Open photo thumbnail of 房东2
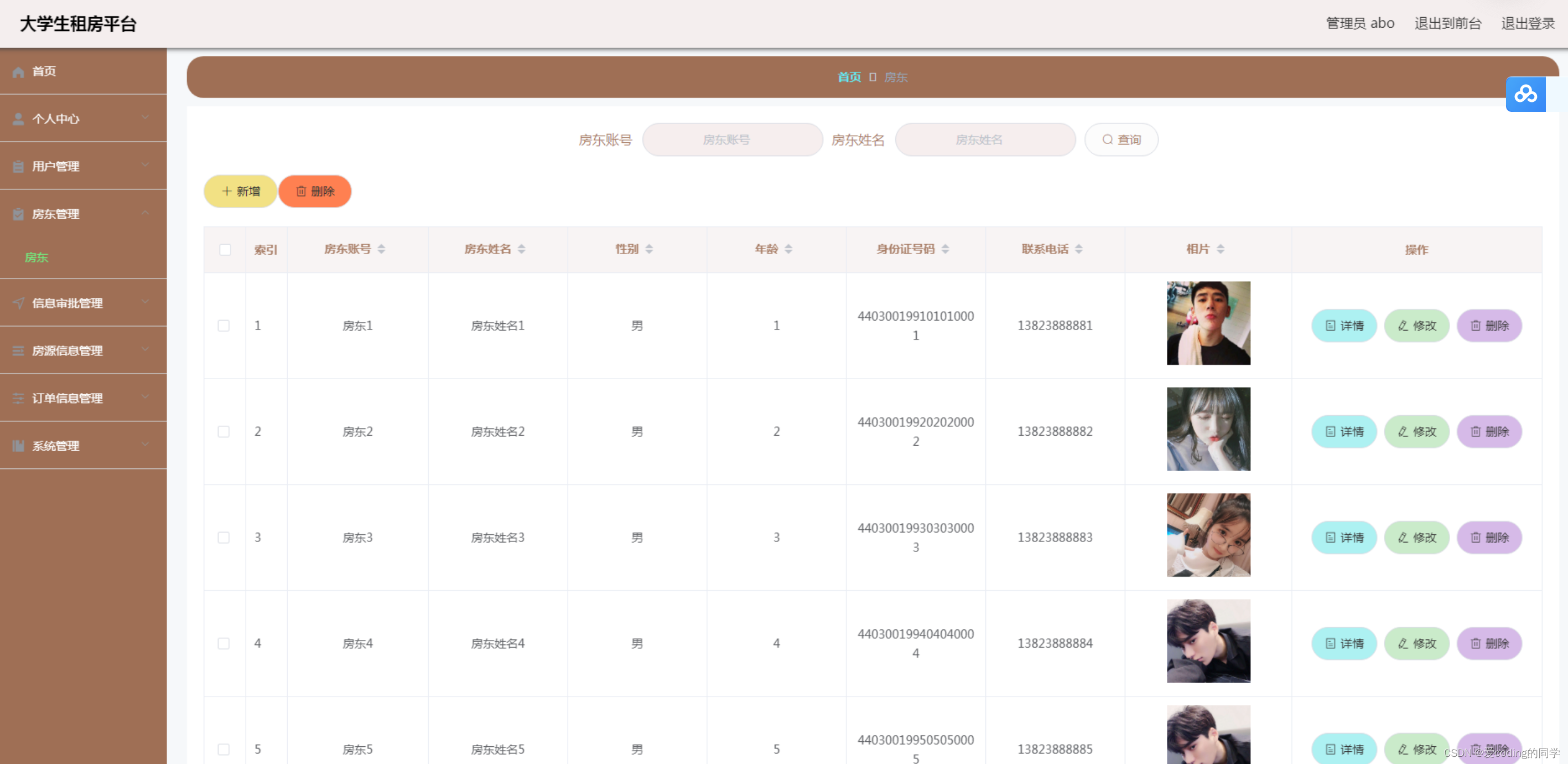This screenshot has width=1568, height=764. [x=1208, y=429]
